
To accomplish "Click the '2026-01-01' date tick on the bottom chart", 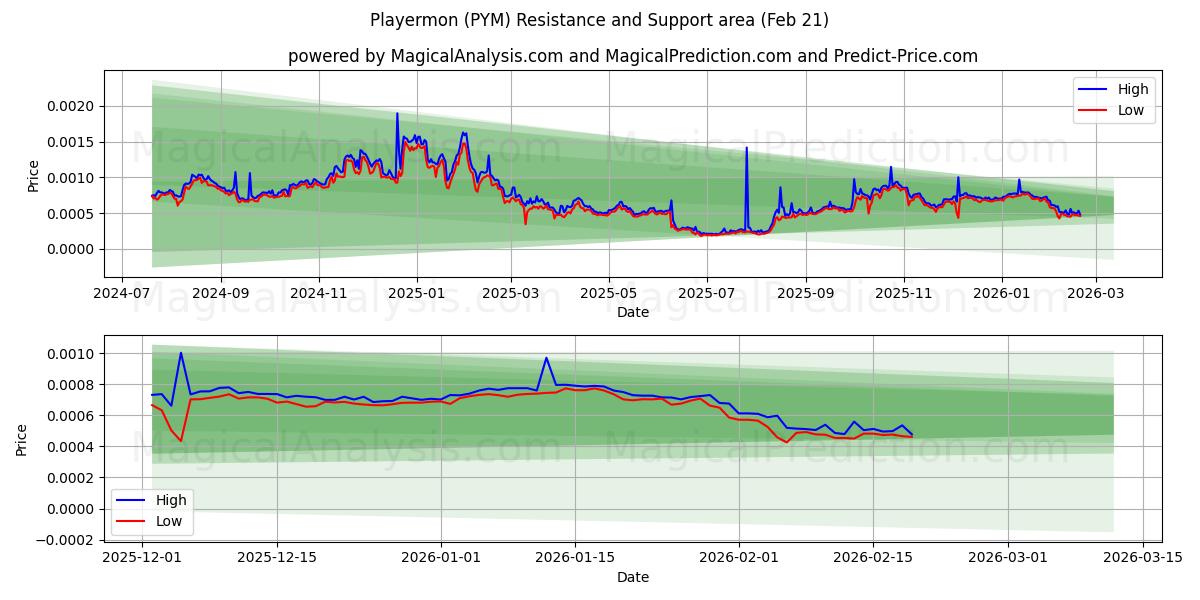I will (440, 558).
